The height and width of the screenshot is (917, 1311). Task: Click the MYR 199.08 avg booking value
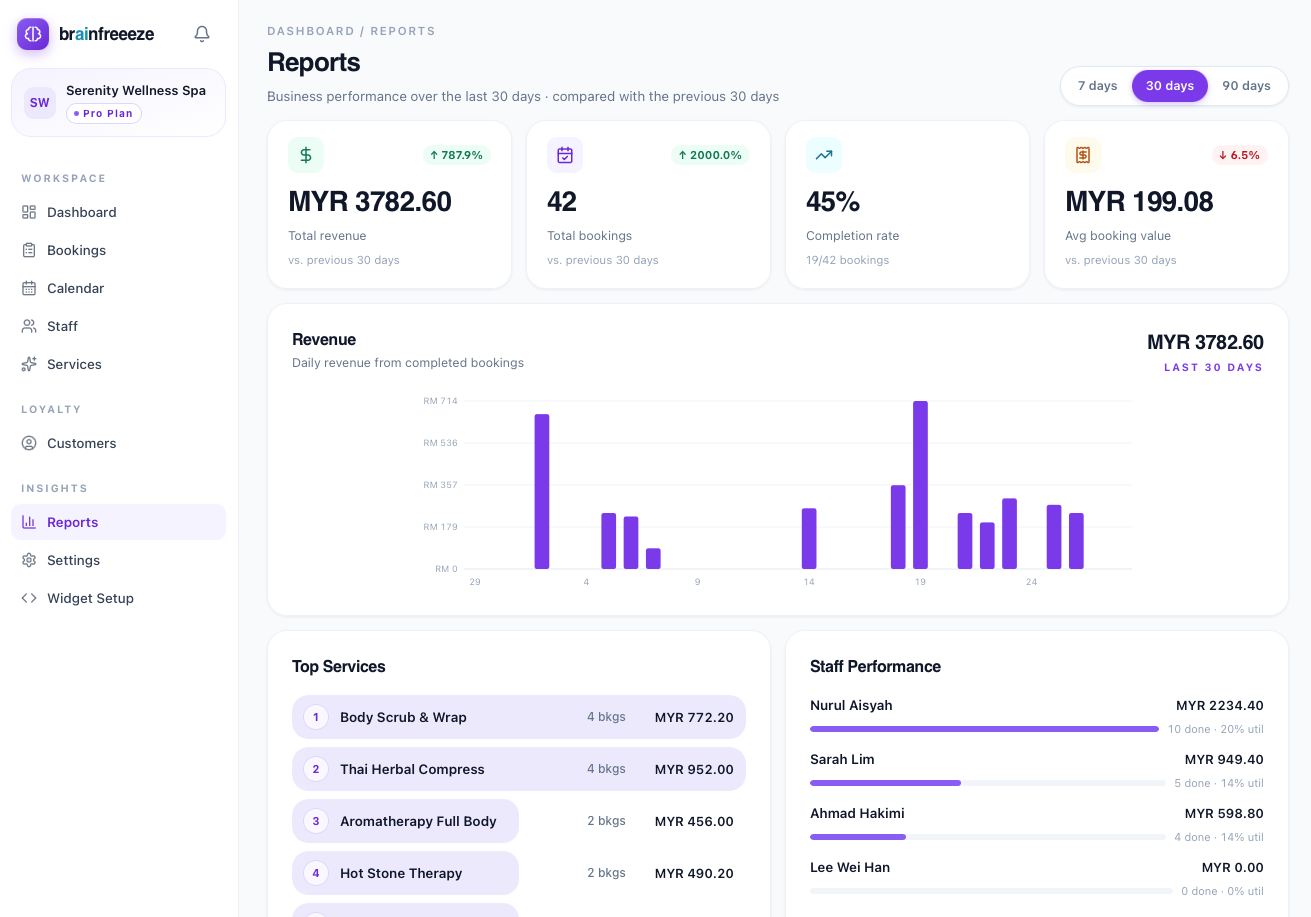tap(1139, 202)
